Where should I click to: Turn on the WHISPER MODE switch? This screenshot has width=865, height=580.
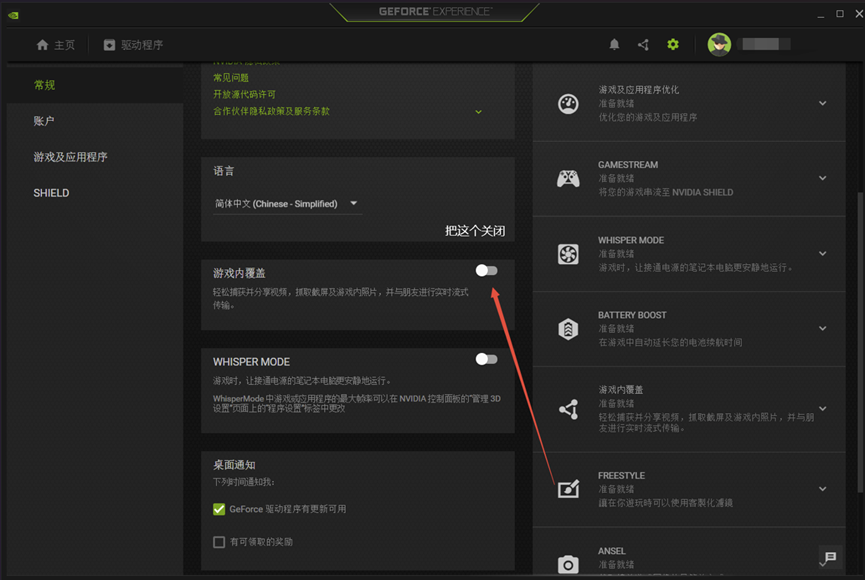click(x=487, y=359)
